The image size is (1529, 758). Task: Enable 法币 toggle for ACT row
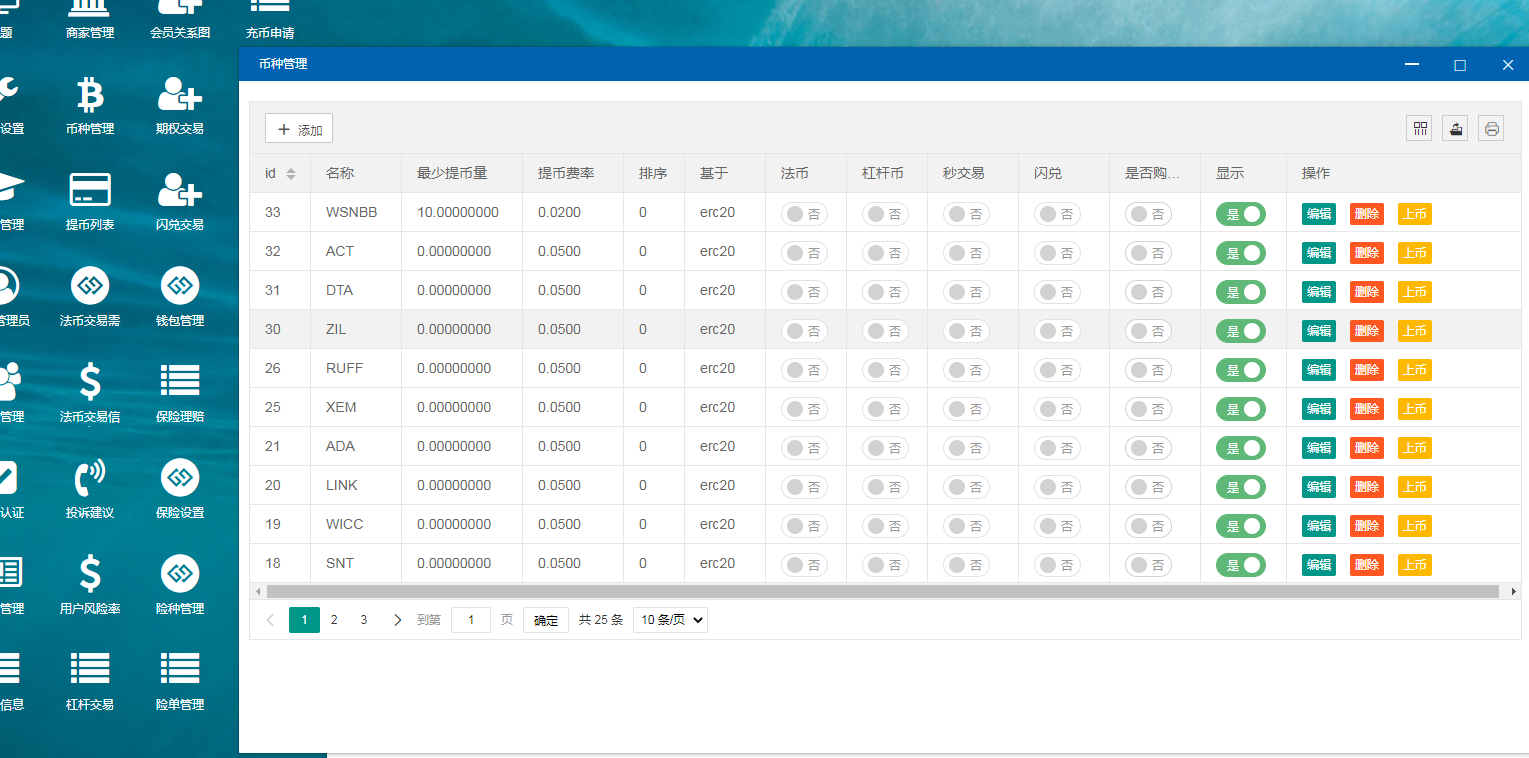tap(804, 253)
